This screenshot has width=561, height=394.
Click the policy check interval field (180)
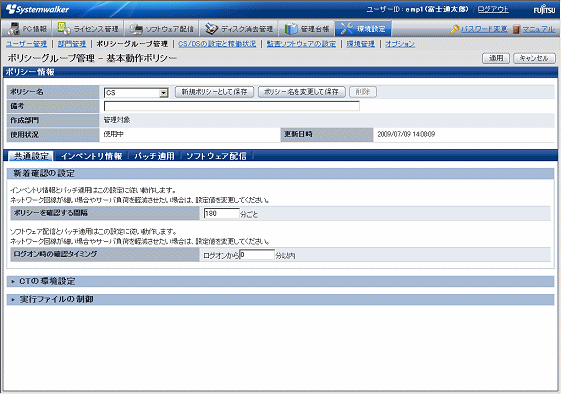221,213
